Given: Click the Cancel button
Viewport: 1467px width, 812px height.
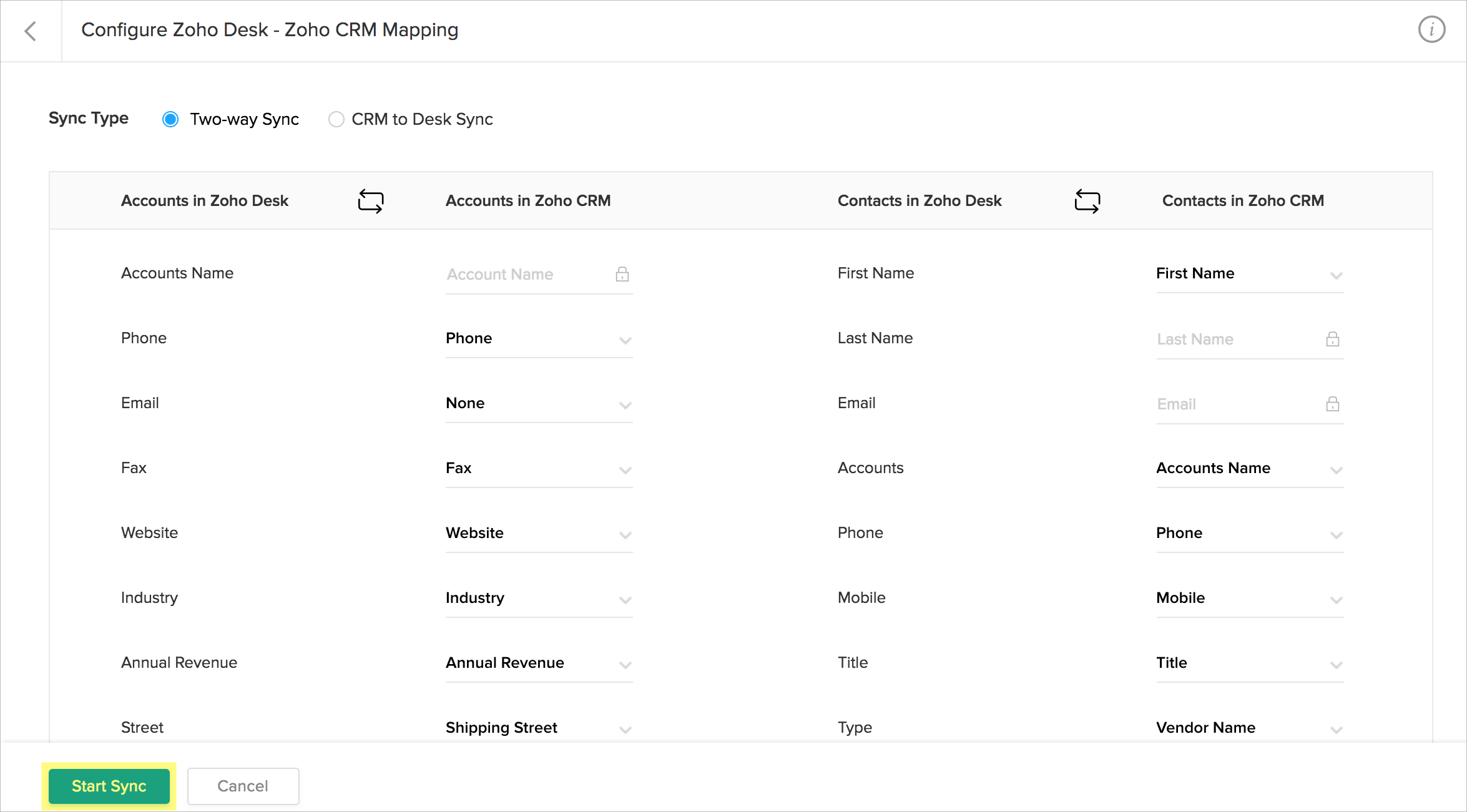Looking at the screenshot, I should [x=243, y=786].
